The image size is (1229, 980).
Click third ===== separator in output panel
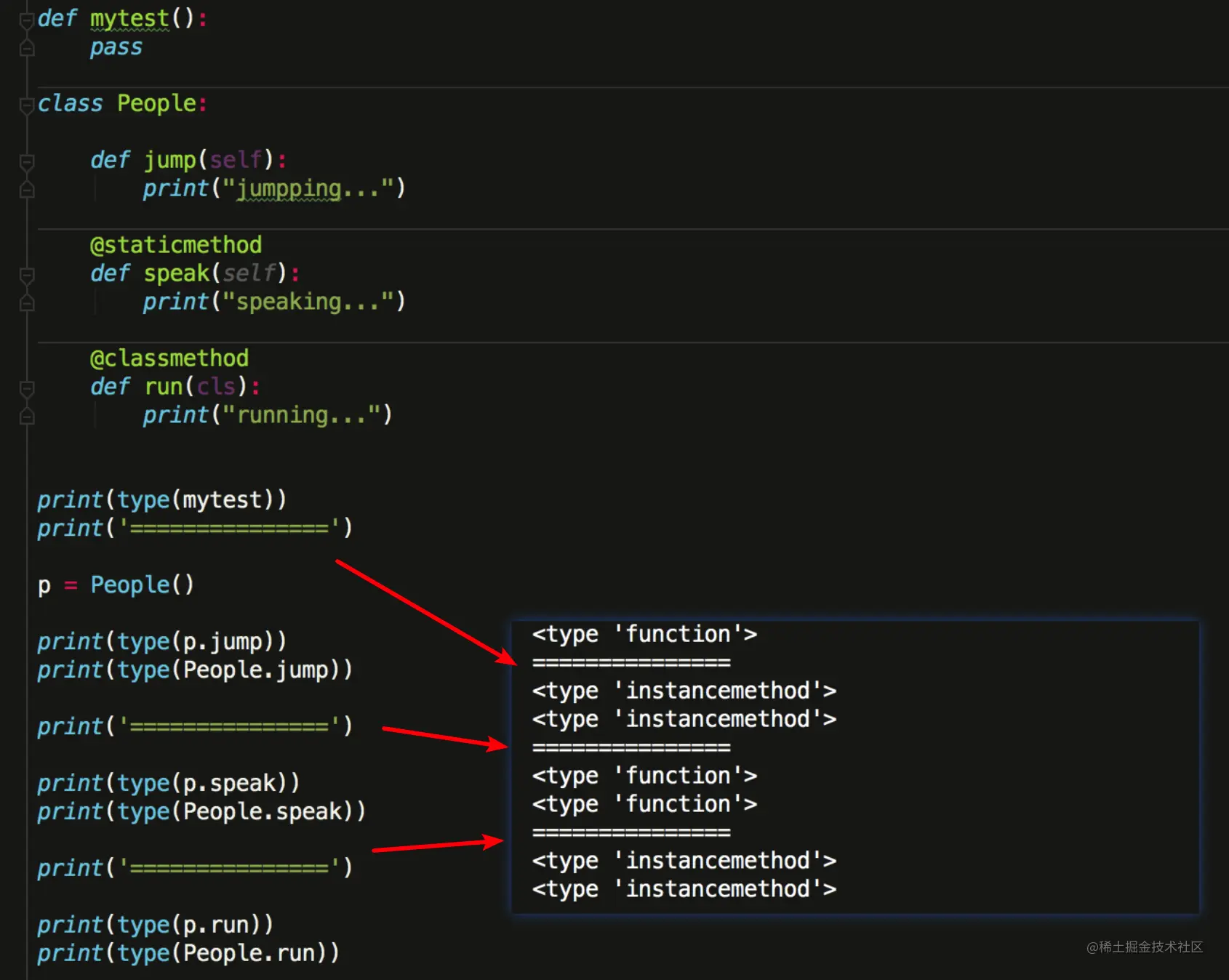pos(631,833)
